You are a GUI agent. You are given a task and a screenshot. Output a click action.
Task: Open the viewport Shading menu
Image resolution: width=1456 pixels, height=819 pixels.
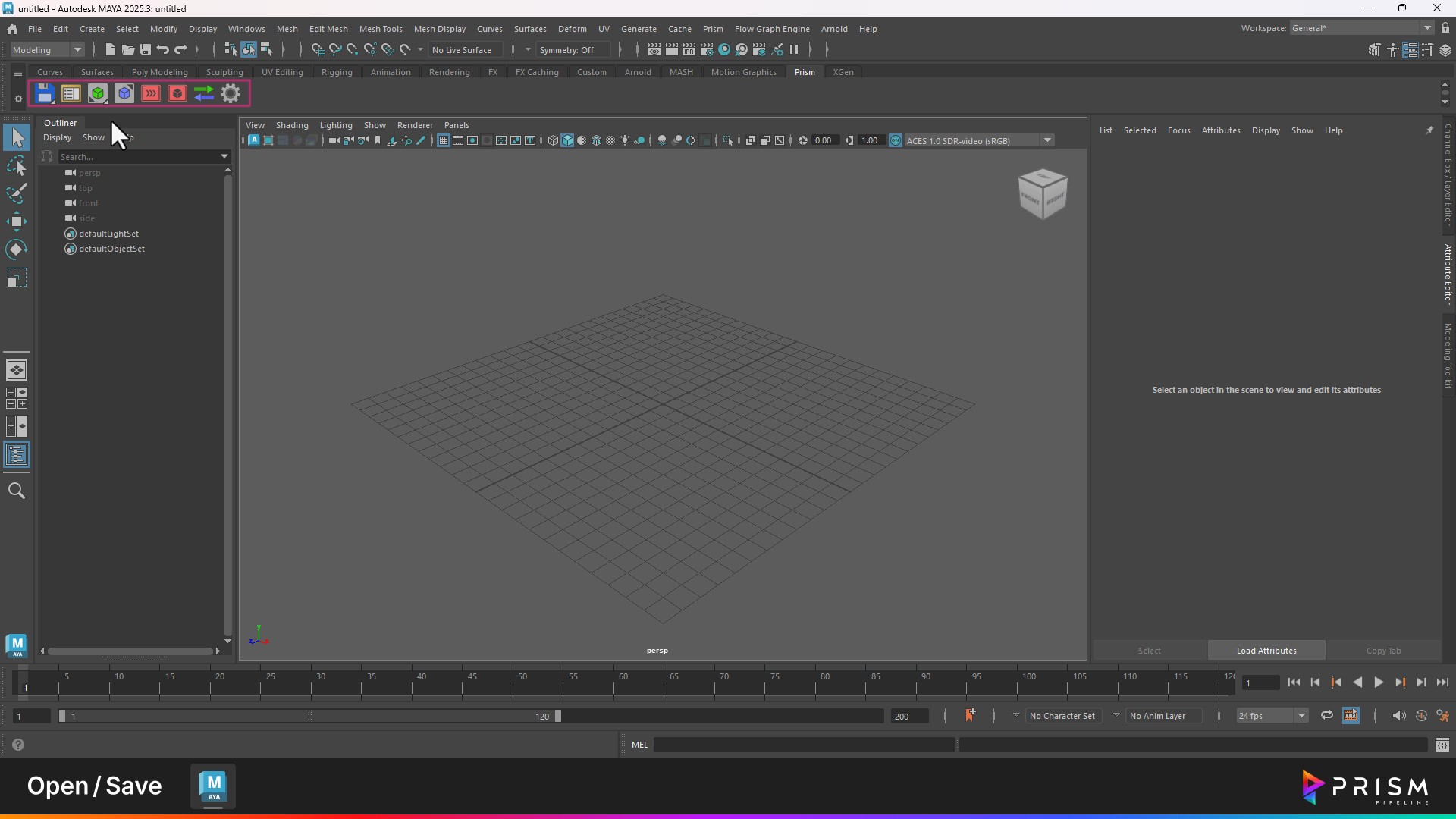tap(292, 125)
